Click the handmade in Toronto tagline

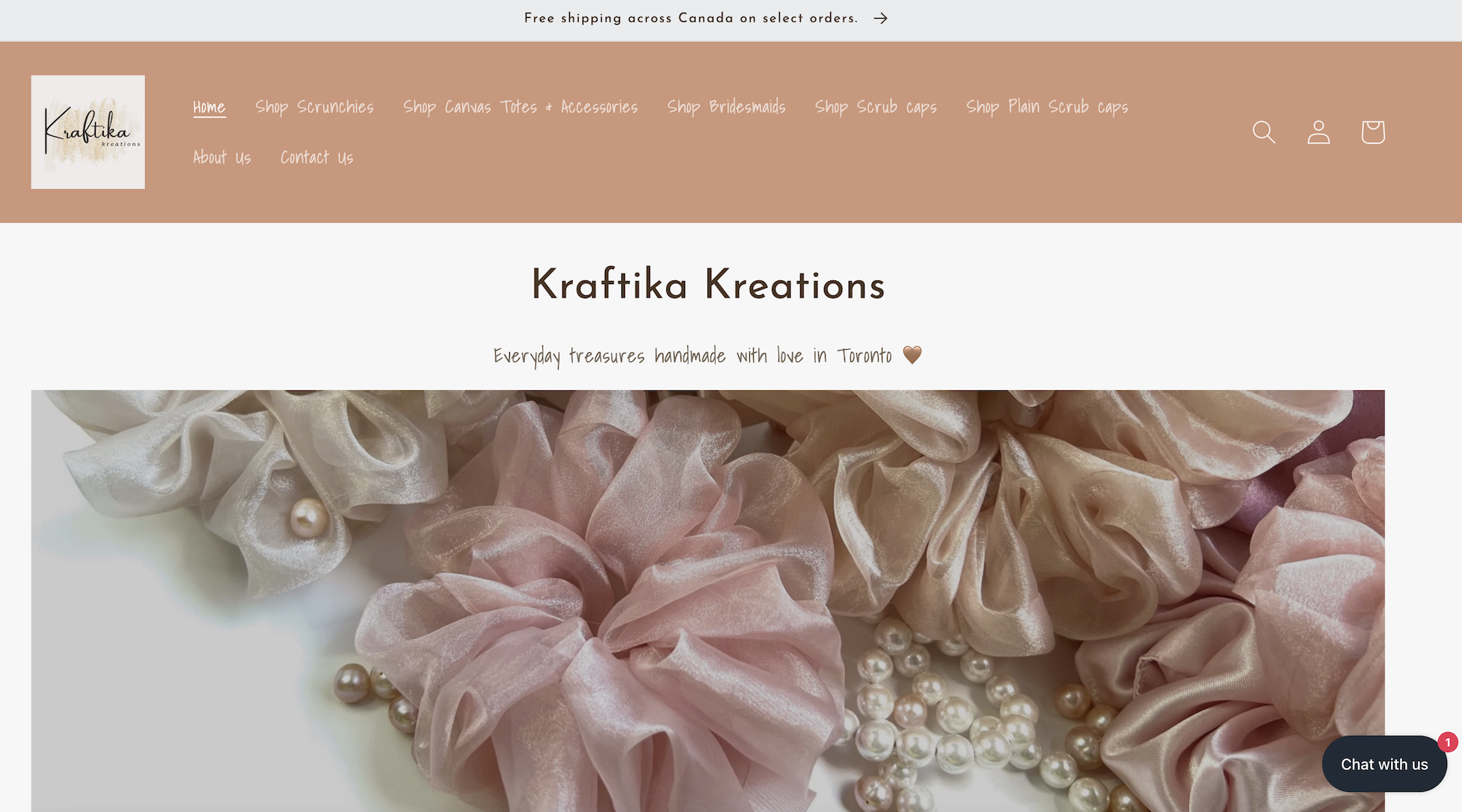point(692,355)
